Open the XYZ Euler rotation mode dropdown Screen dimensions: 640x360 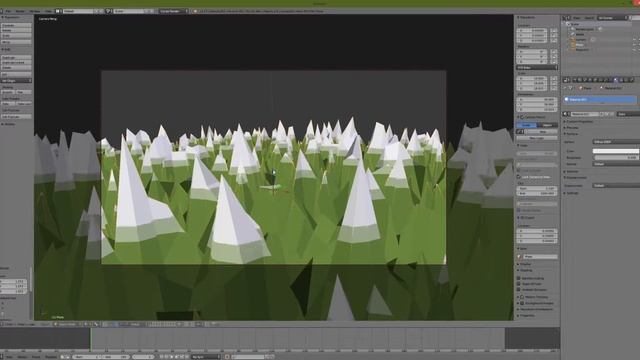click(x=537, y=67)
